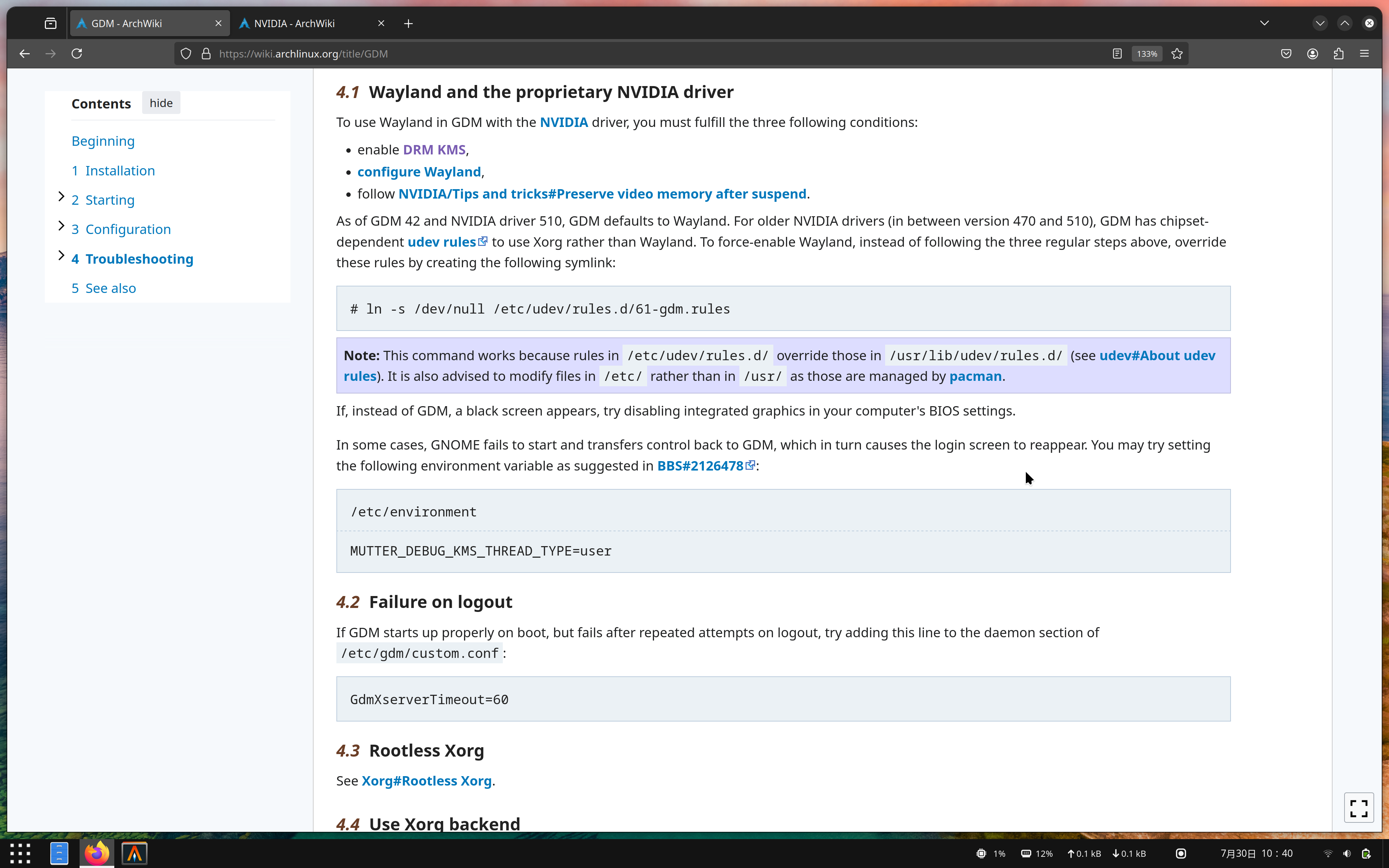Image resolution: width=1389 pixels, height=868 pixels.
Task: Expand the Configuration section in Contents
Action: (61, 226)
